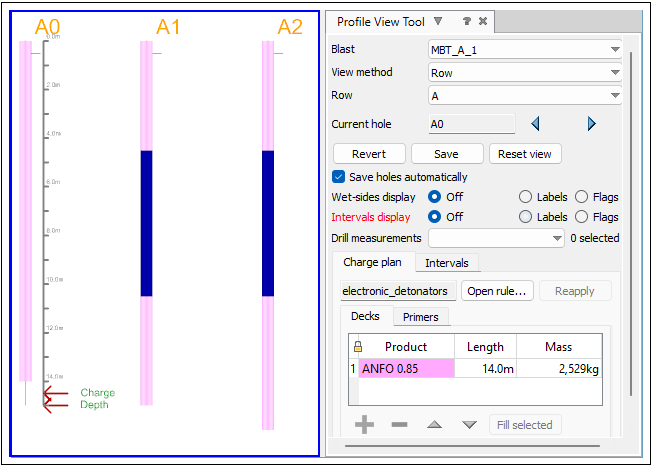Click the Current hole field showing A0
652x467 pixels.
(x=472, y=124)
